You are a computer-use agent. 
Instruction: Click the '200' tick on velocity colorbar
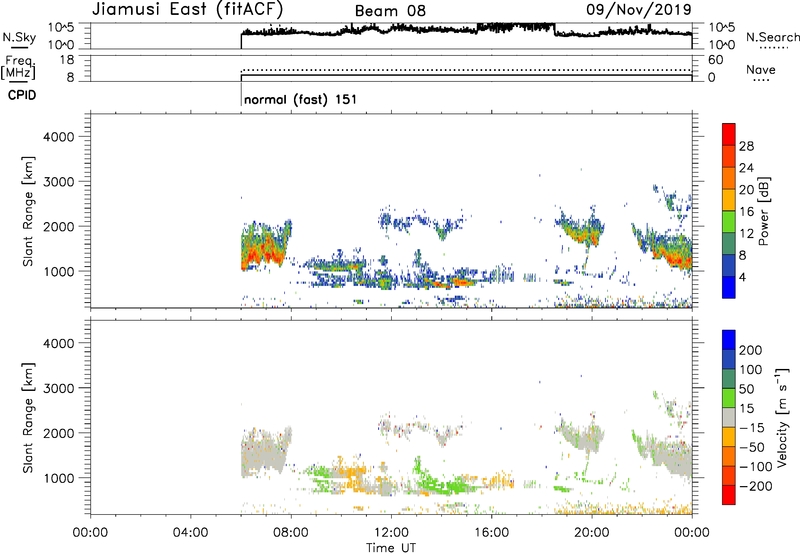(x=751, y=350)
